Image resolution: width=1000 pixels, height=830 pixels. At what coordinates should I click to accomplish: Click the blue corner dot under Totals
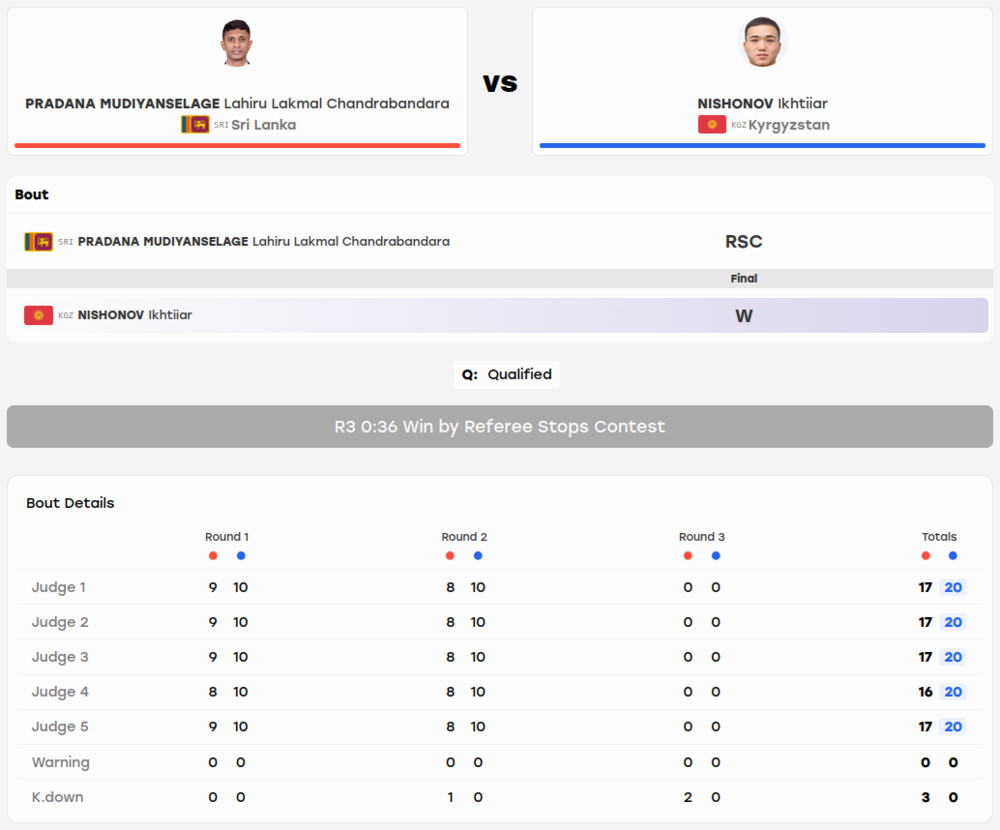click(953, 556)
